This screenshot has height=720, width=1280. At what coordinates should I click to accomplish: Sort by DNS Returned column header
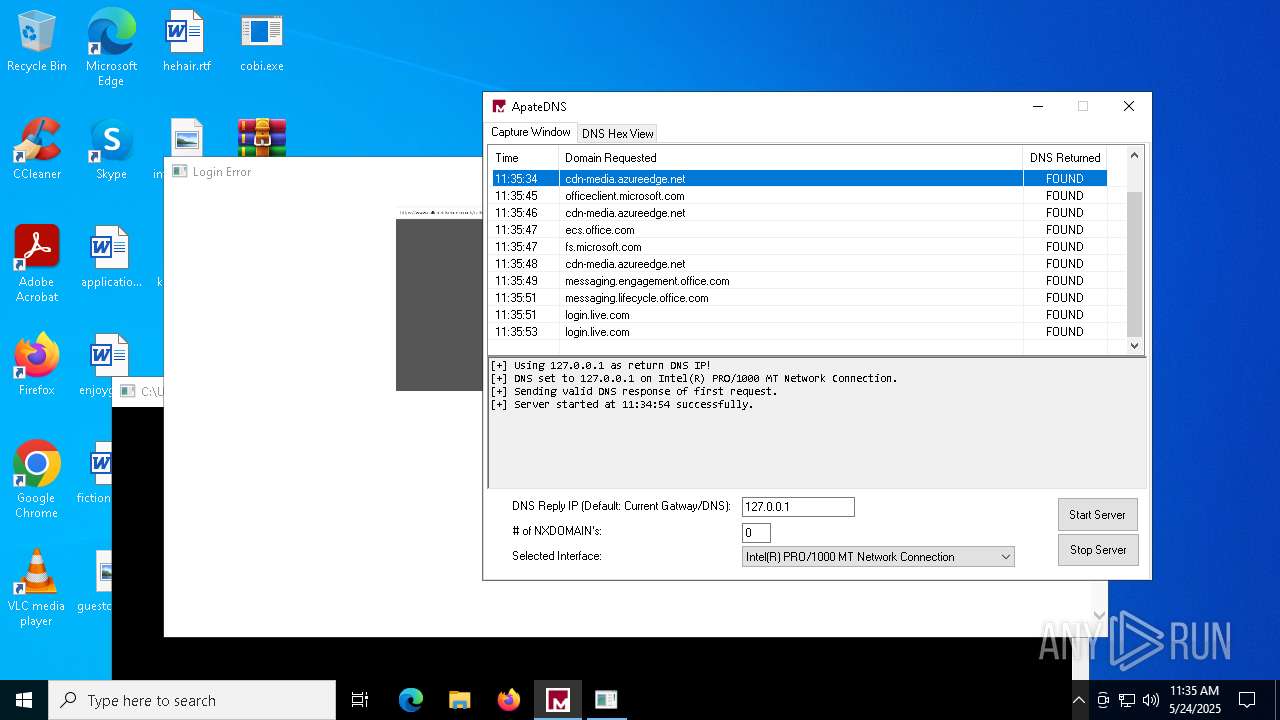click(x=1065, y=157)
